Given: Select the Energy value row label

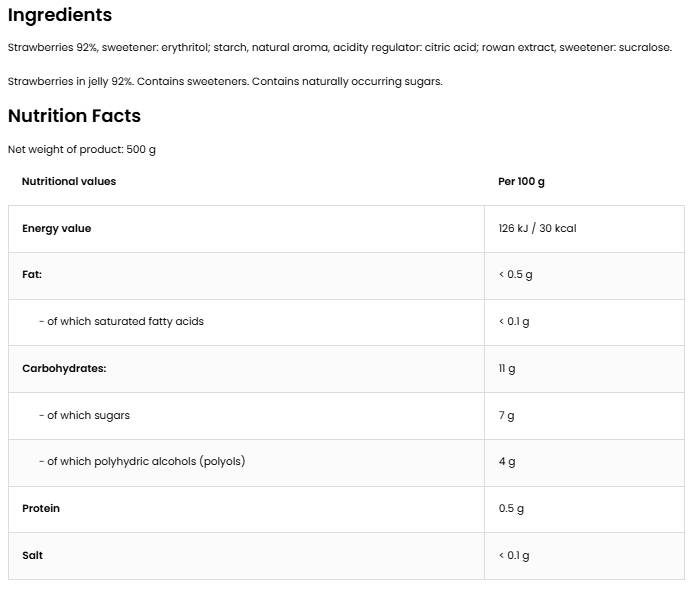Looking at the screenshot, I should (x=56, y=228).
